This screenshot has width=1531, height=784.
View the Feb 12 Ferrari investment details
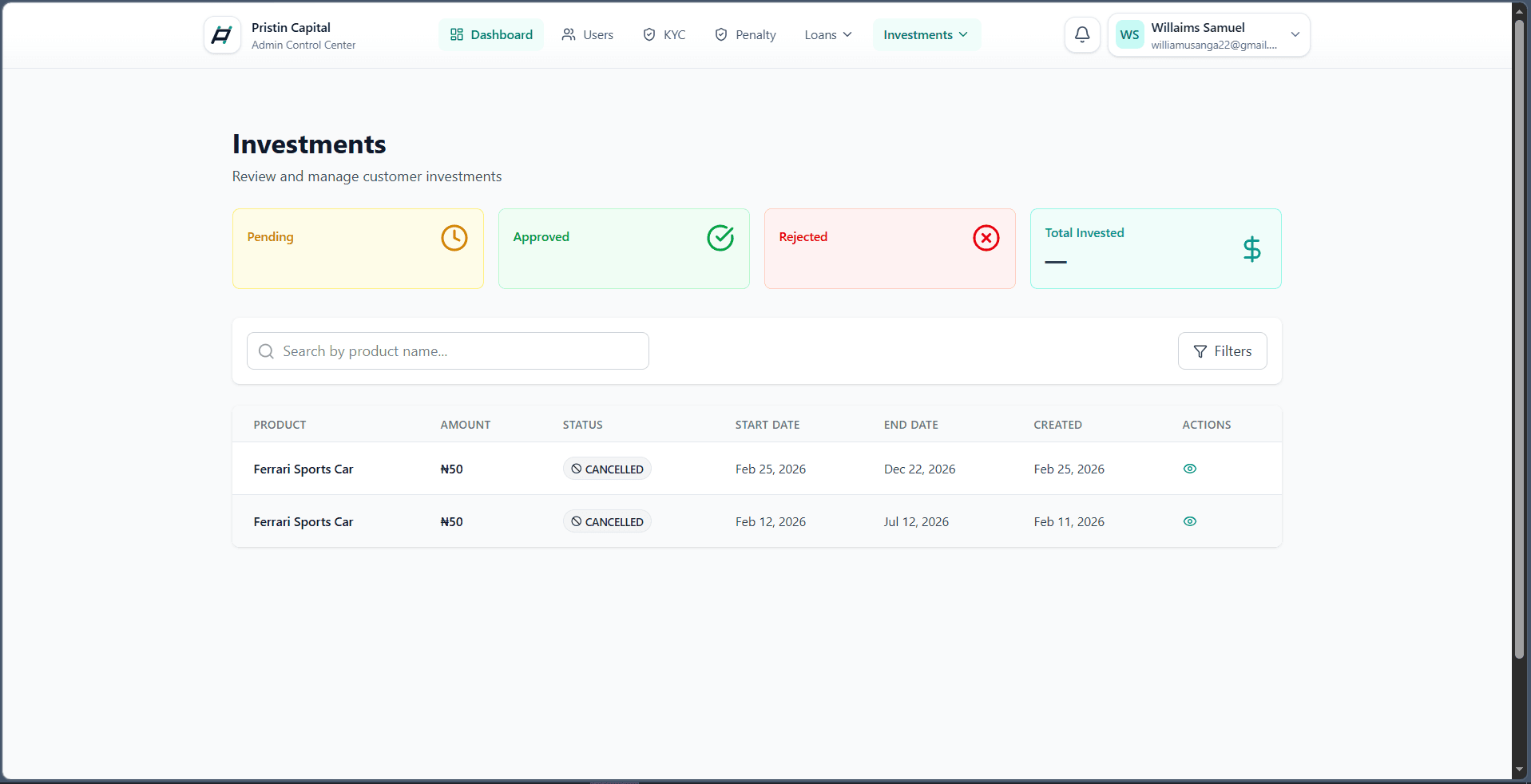[1189, 521]
